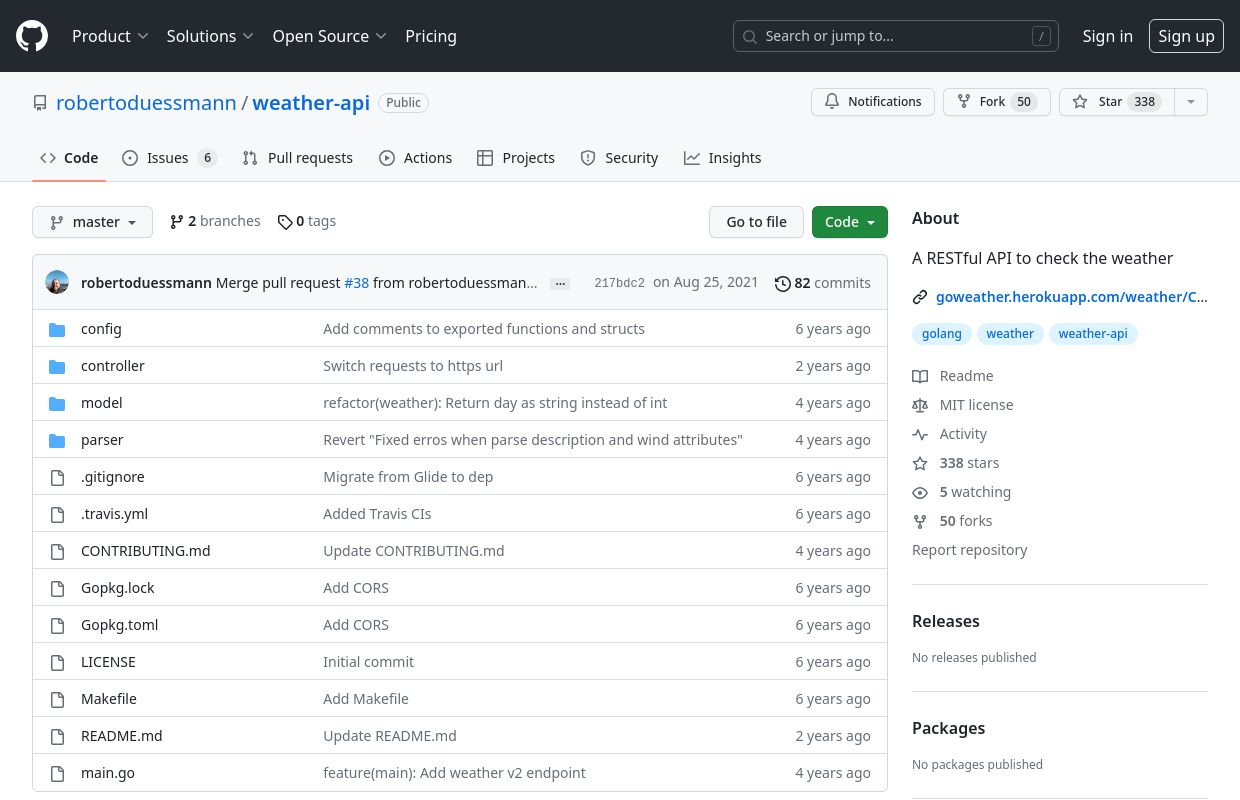The height and width of the screenshot is (800, 1240).
Task: Expand the Solutions menu
Action: coord(210,36)
